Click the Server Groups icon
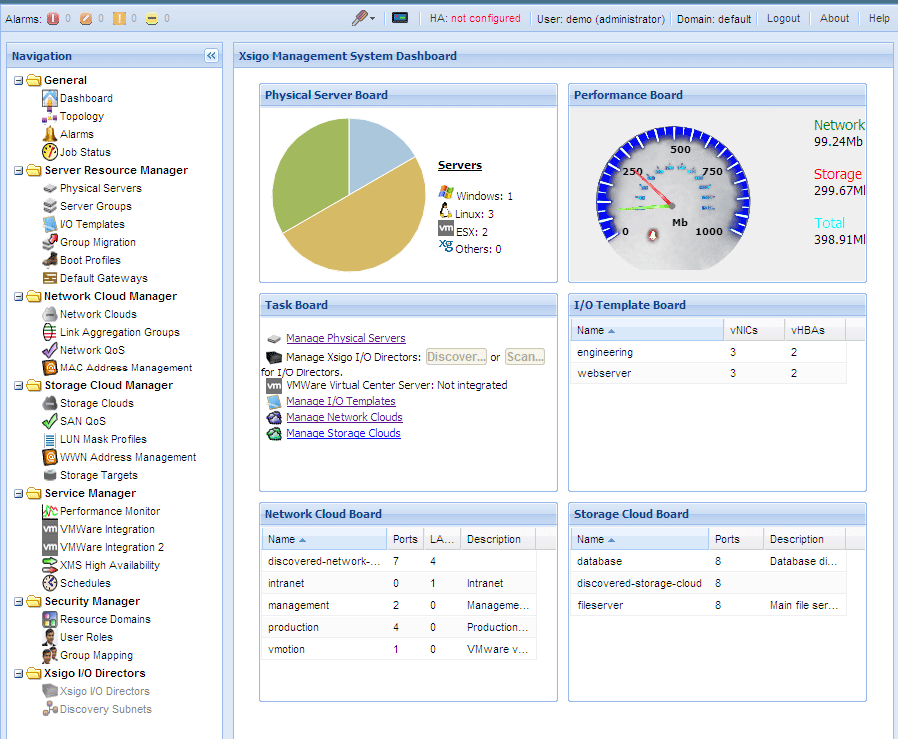This screenshot has width=898, height=739. tap(50, 206)
